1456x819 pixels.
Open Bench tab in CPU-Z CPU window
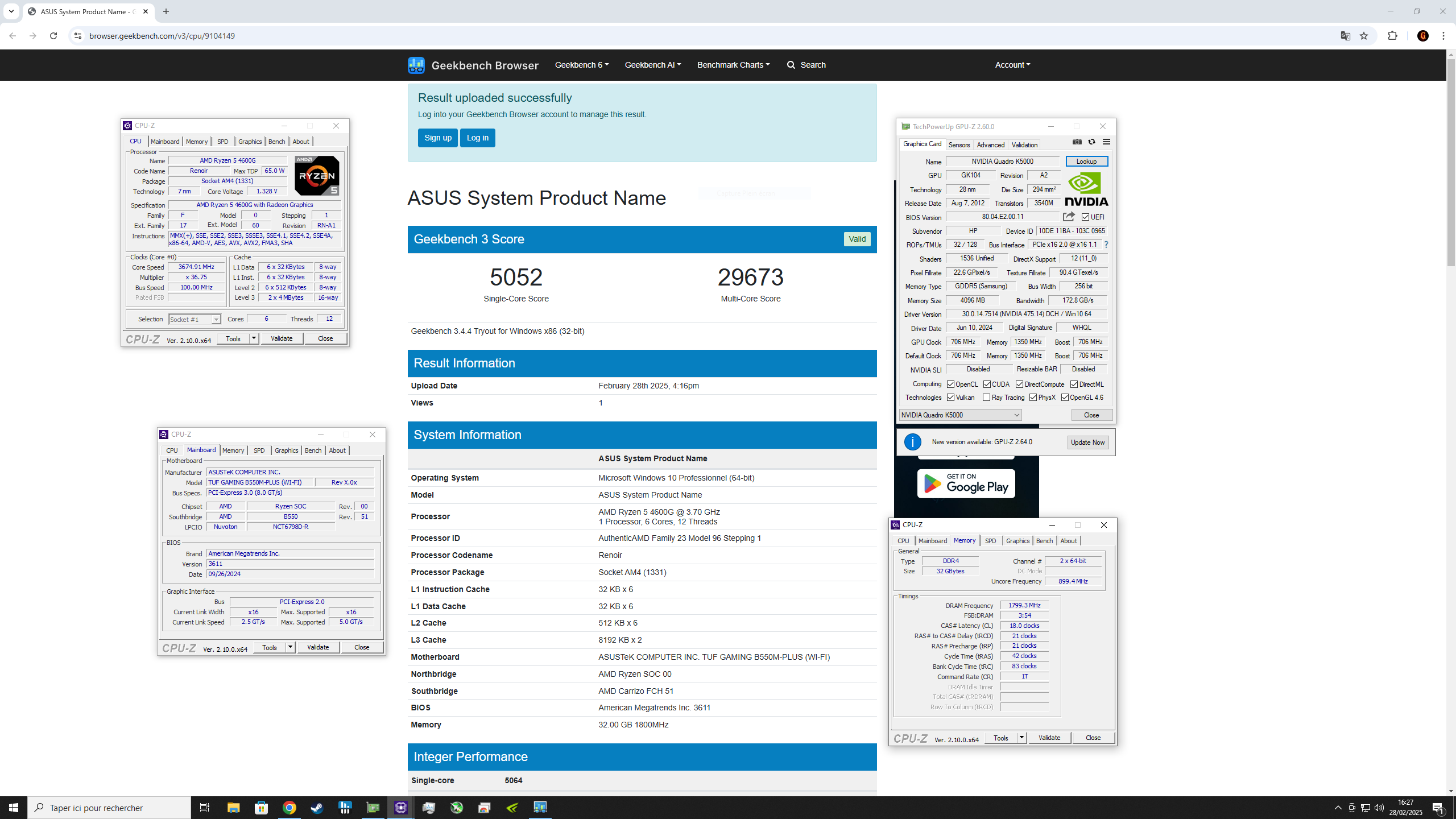click(x=276, y=142)
